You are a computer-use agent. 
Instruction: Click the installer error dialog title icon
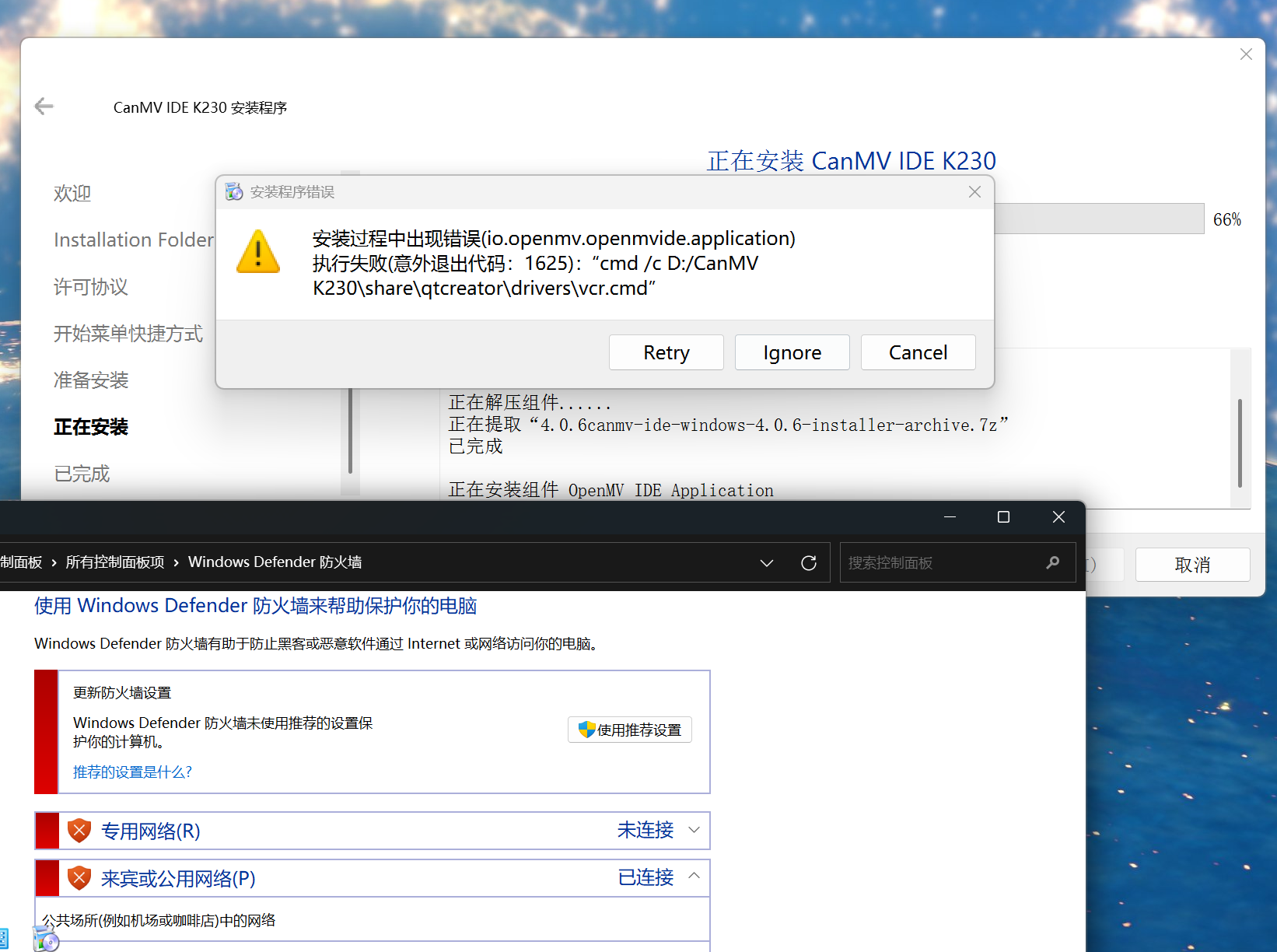click(x=234, y=192)
